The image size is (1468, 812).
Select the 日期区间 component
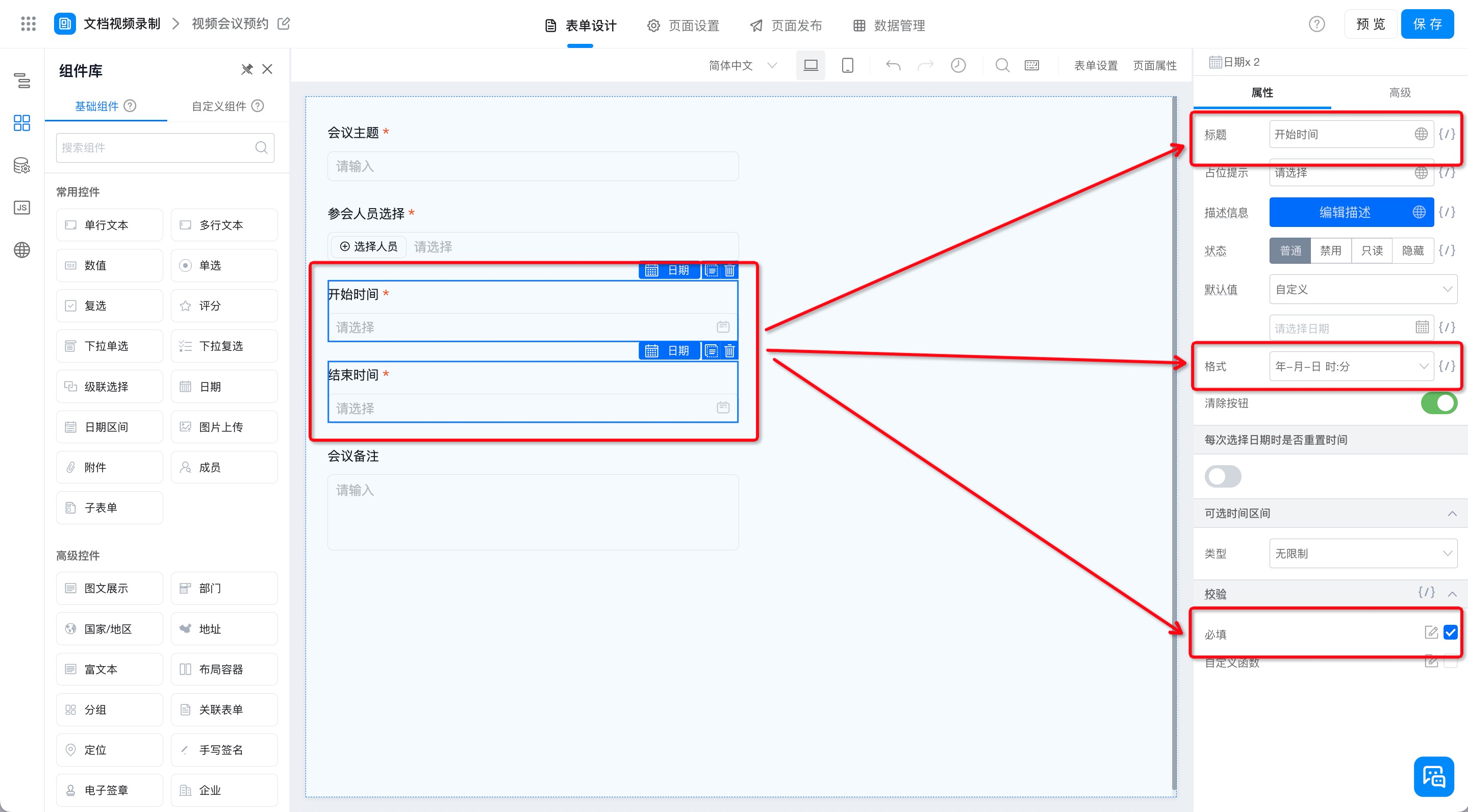coord(110,427)
